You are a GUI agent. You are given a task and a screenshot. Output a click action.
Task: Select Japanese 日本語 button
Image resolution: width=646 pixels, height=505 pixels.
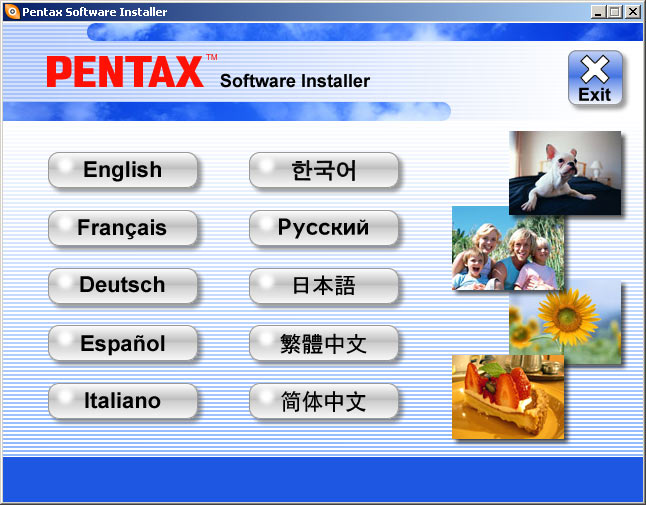(x=324, y=285)
